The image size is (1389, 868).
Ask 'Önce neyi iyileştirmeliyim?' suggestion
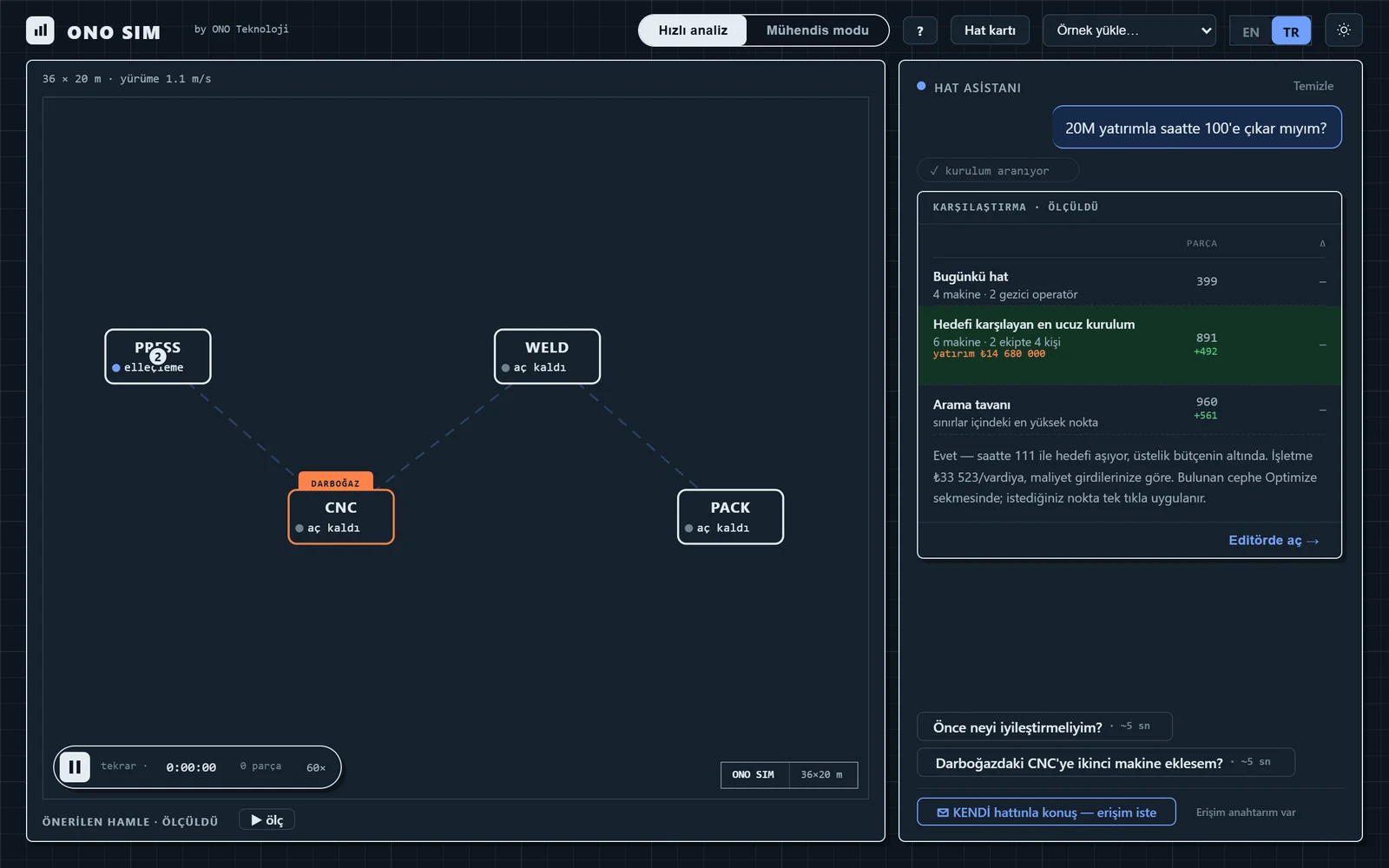(1044, 727)
